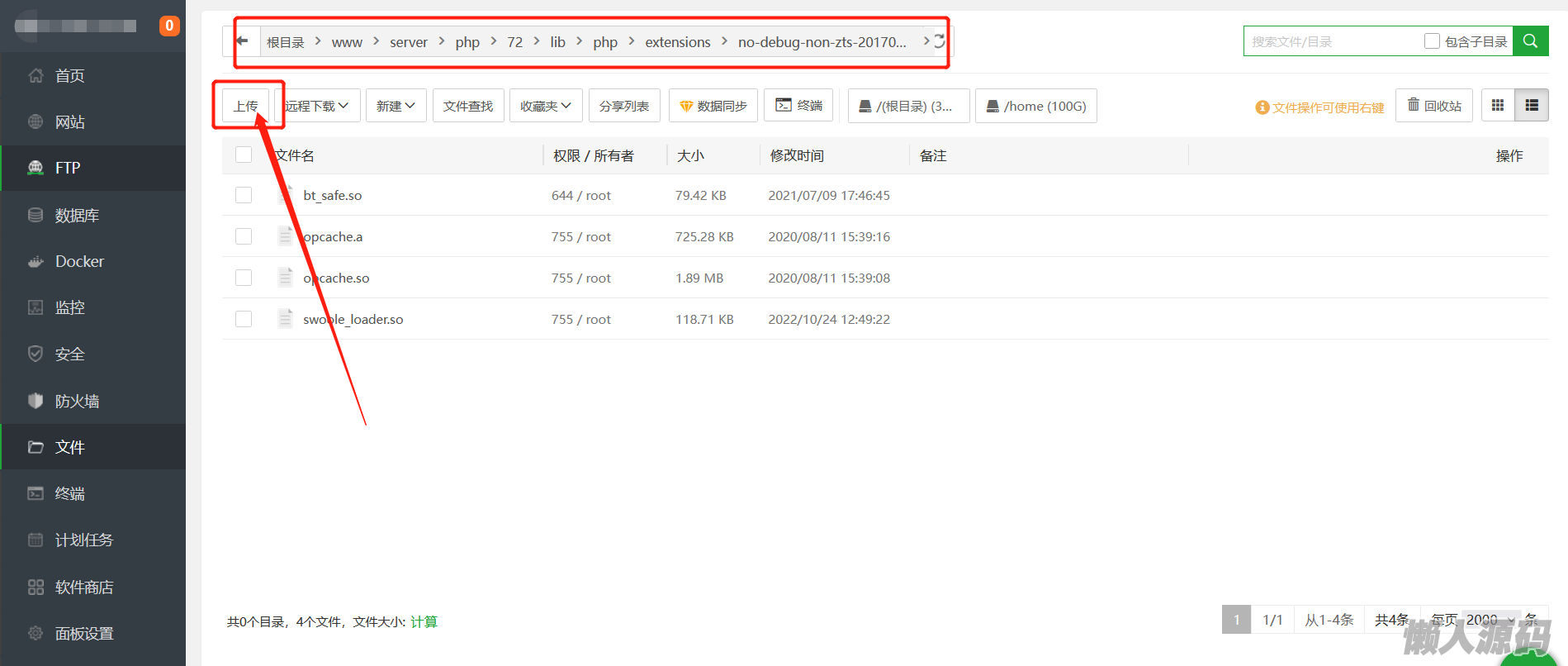Click the calculate (计算) file size link

click(424, 621)
